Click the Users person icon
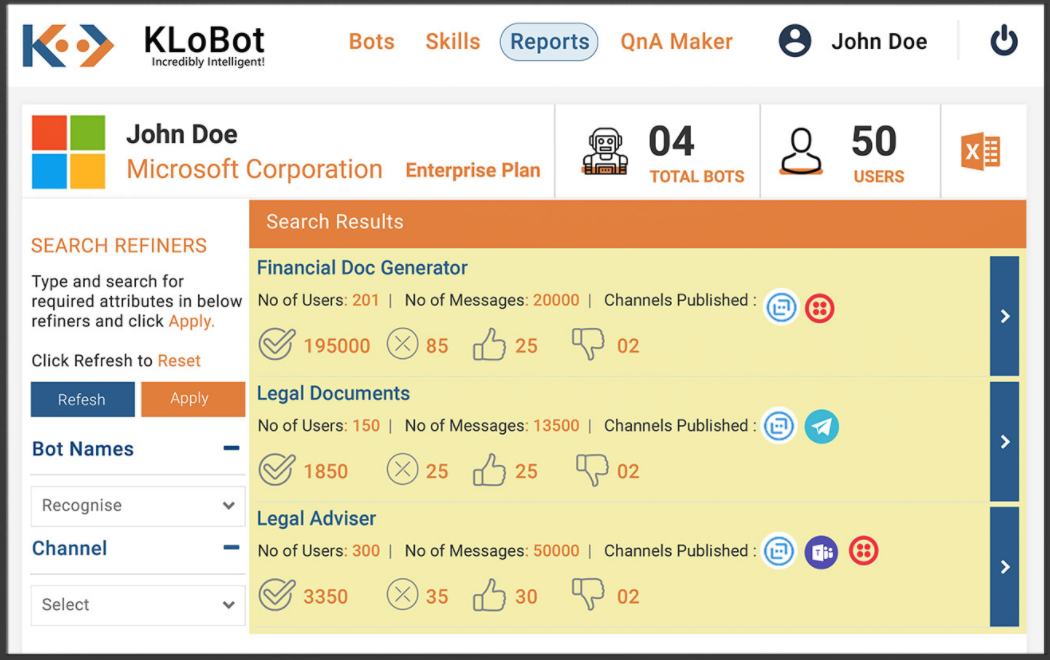 tap(801, 152)
